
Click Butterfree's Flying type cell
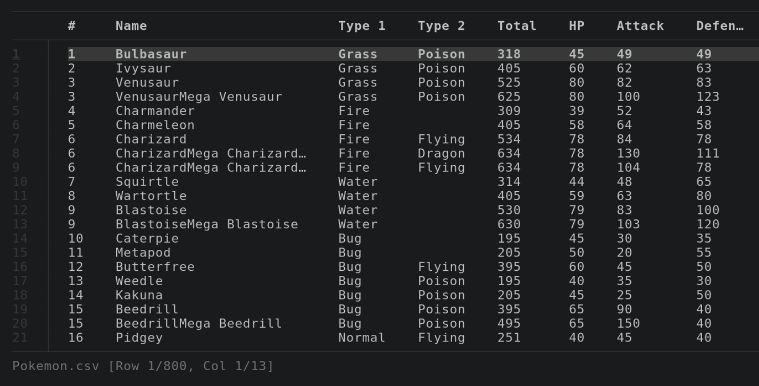pos(441,266)
